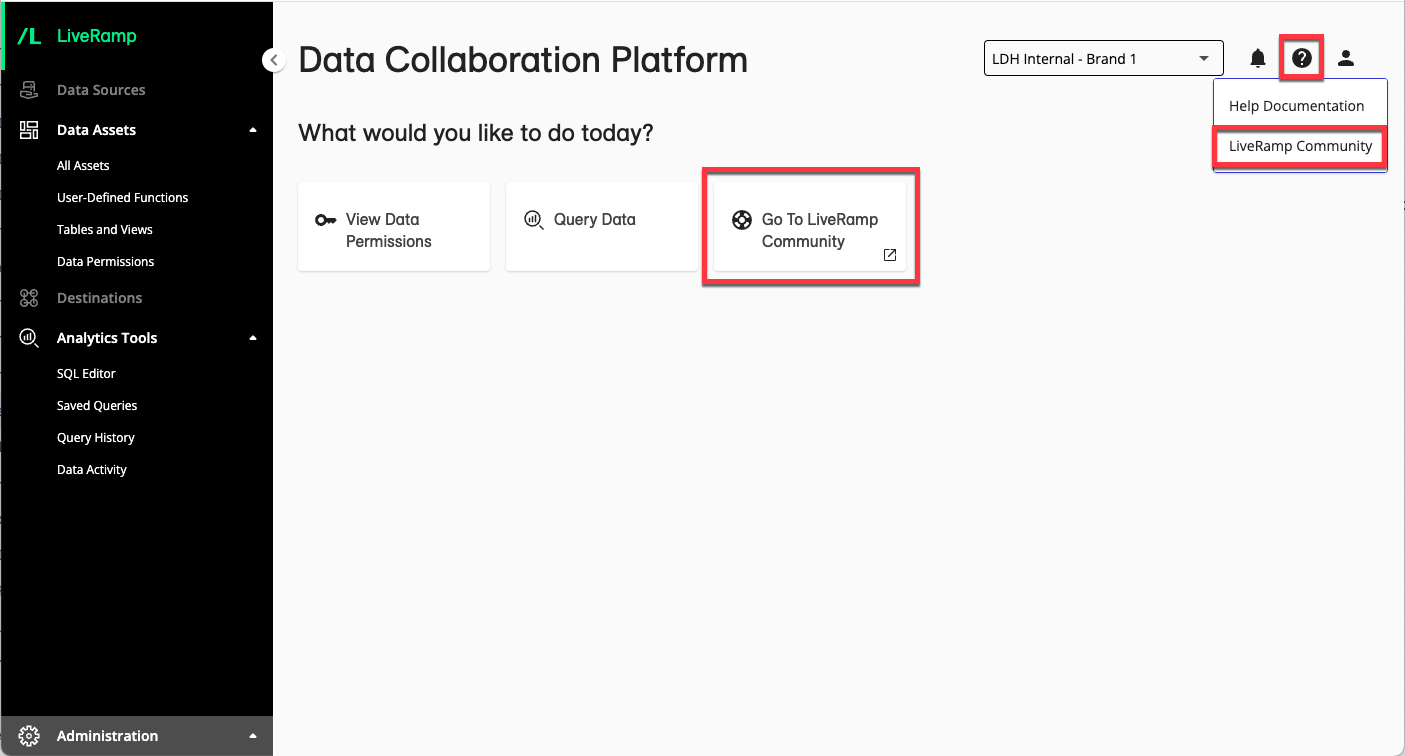Screen dimensions: 1405x756
Task: Click the Administration menu label
Action: pyautogui.click(x=107, y=736)
